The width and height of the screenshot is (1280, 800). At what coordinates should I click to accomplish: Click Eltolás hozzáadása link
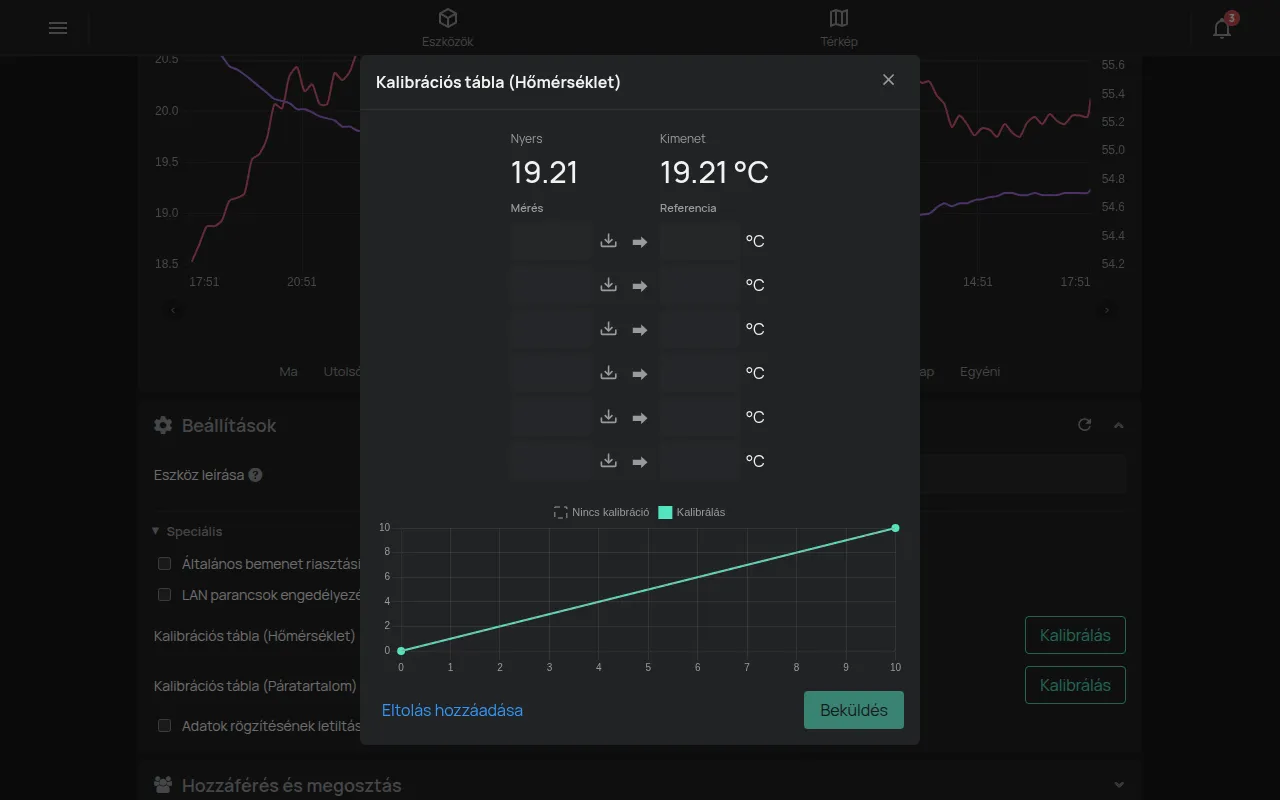pyautogui.click(x=452, y=710)
